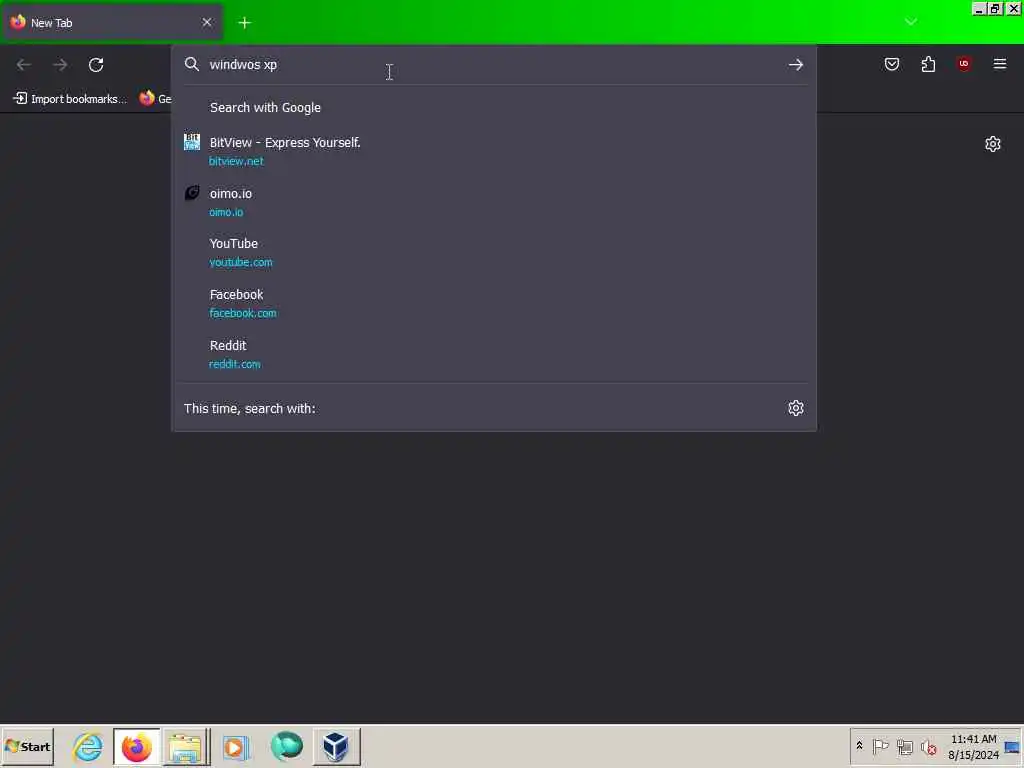Restore down the Firefox window
The height and width of the screenshot is (768, 1024).
click(995, 8)
